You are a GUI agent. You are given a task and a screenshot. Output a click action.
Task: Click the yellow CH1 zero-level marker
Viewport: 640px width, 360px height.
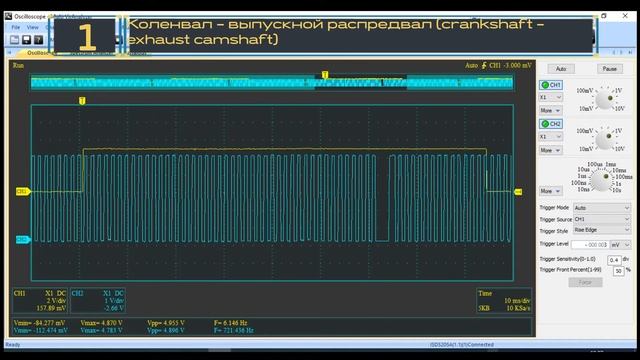(23, 191)
